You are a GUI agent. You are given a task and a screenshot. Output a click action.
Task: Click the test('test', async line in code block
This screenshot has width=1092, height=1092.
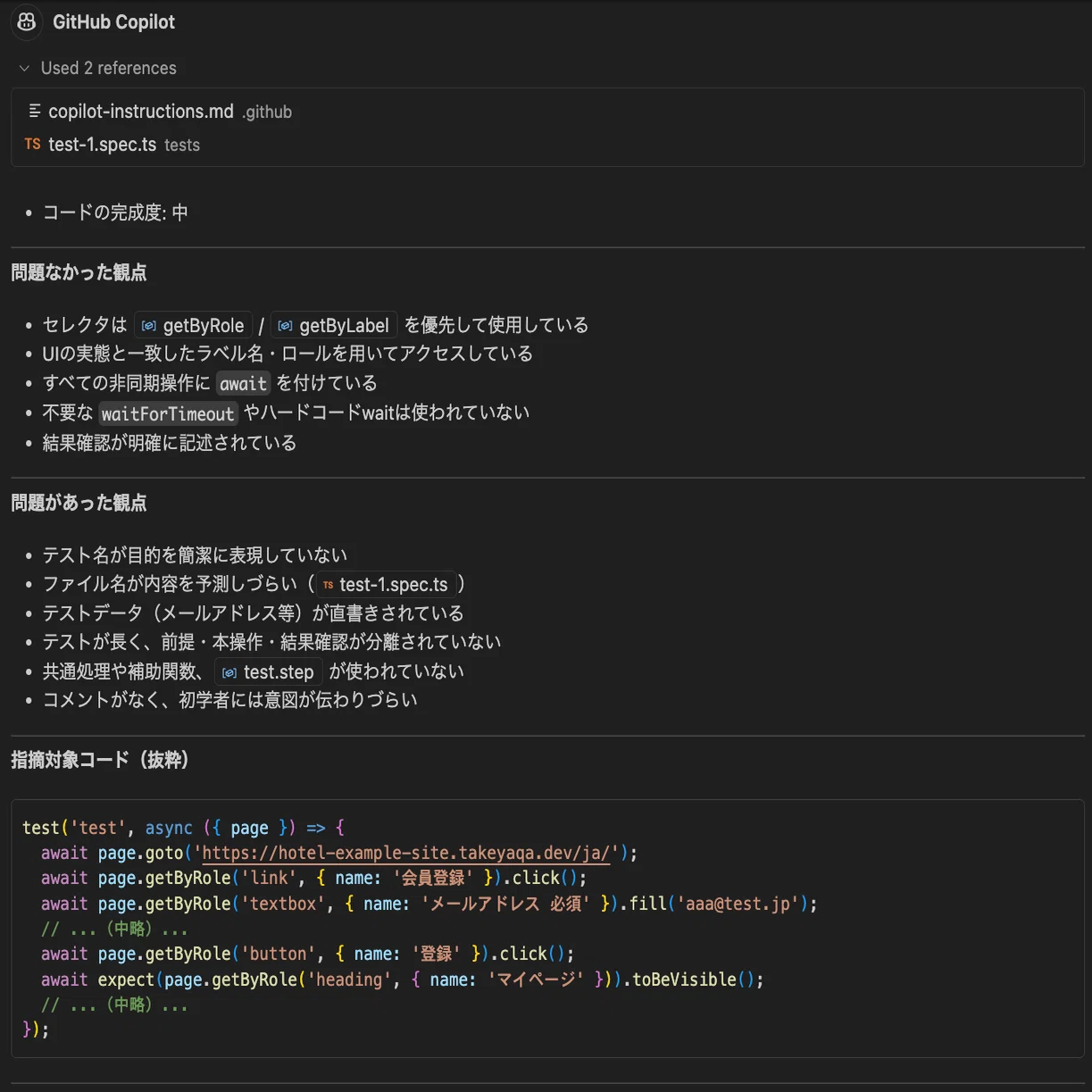click(183, 828)
